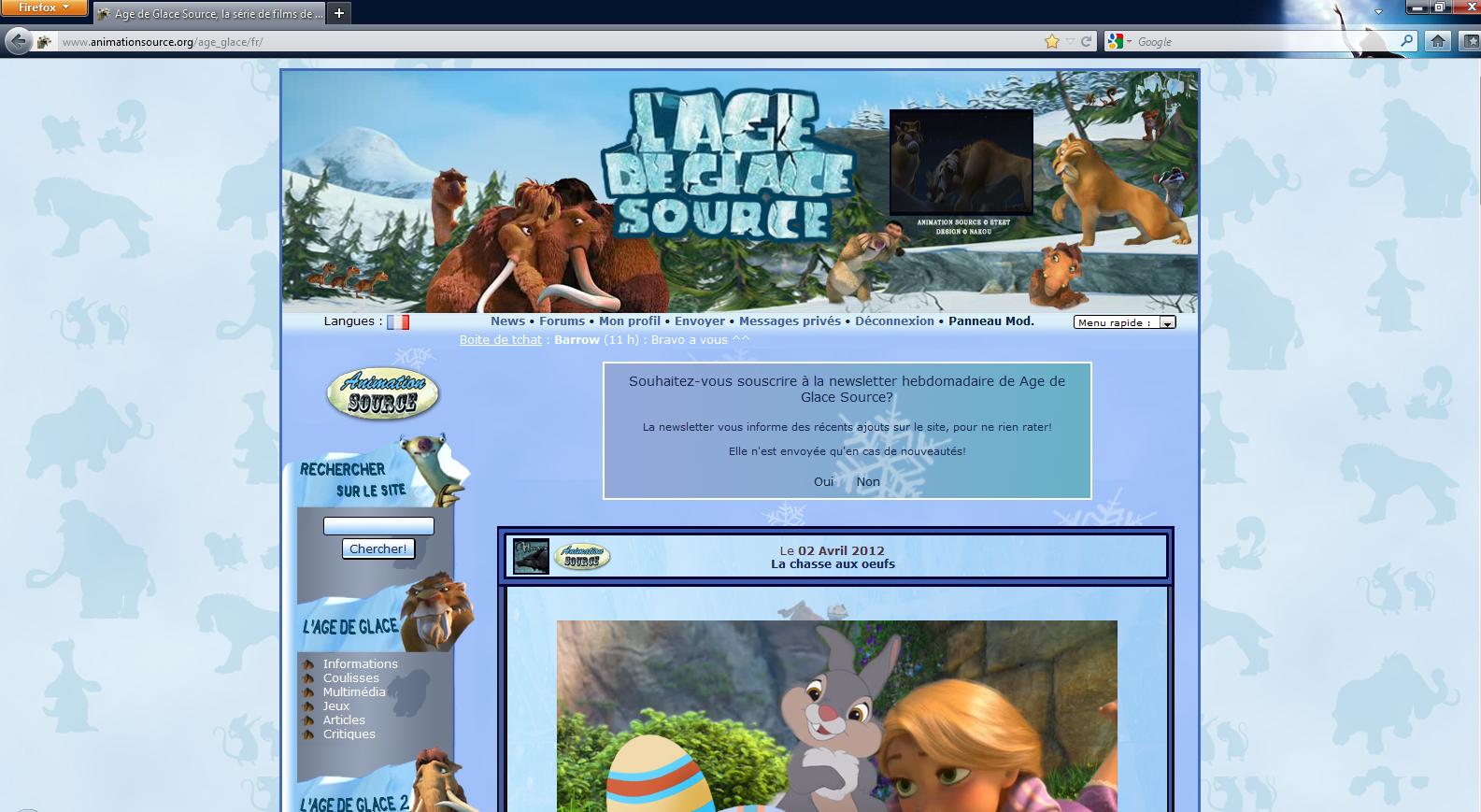This screenshot has width=1481, height=812.
Task: Open the News section
Action: (x=507, y=321)
